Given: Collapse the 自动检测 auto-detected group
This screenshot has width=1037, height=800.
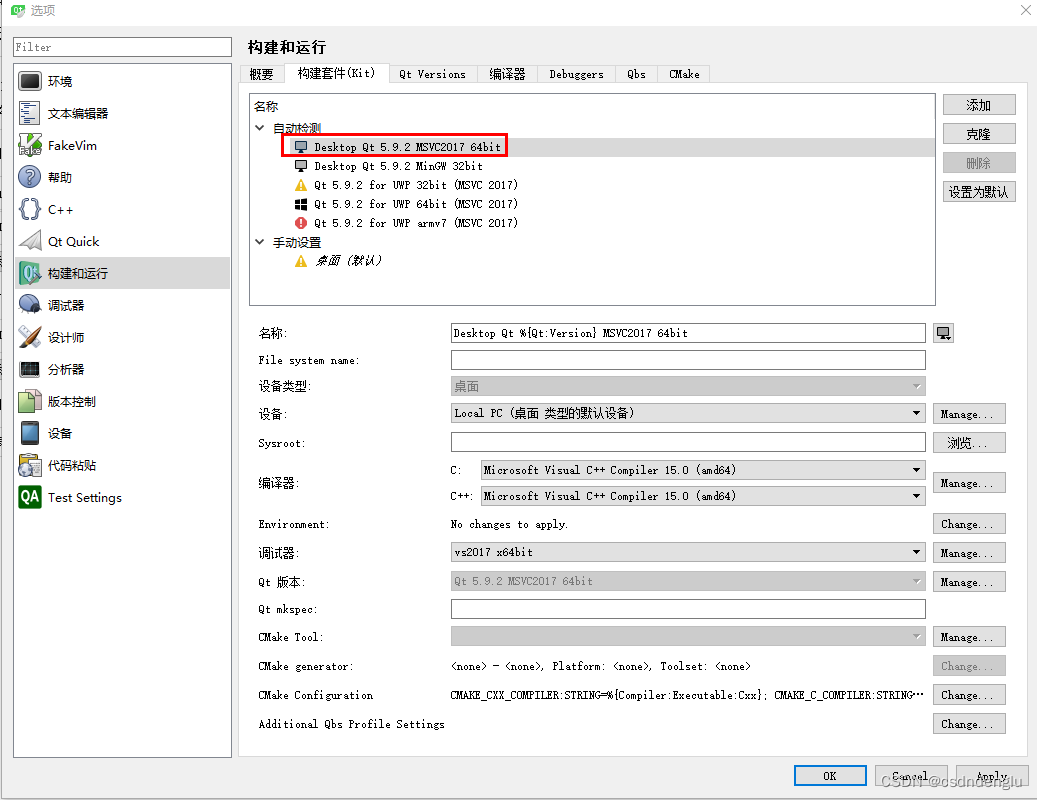Looking at the screenshot, I should pos(260,128).
